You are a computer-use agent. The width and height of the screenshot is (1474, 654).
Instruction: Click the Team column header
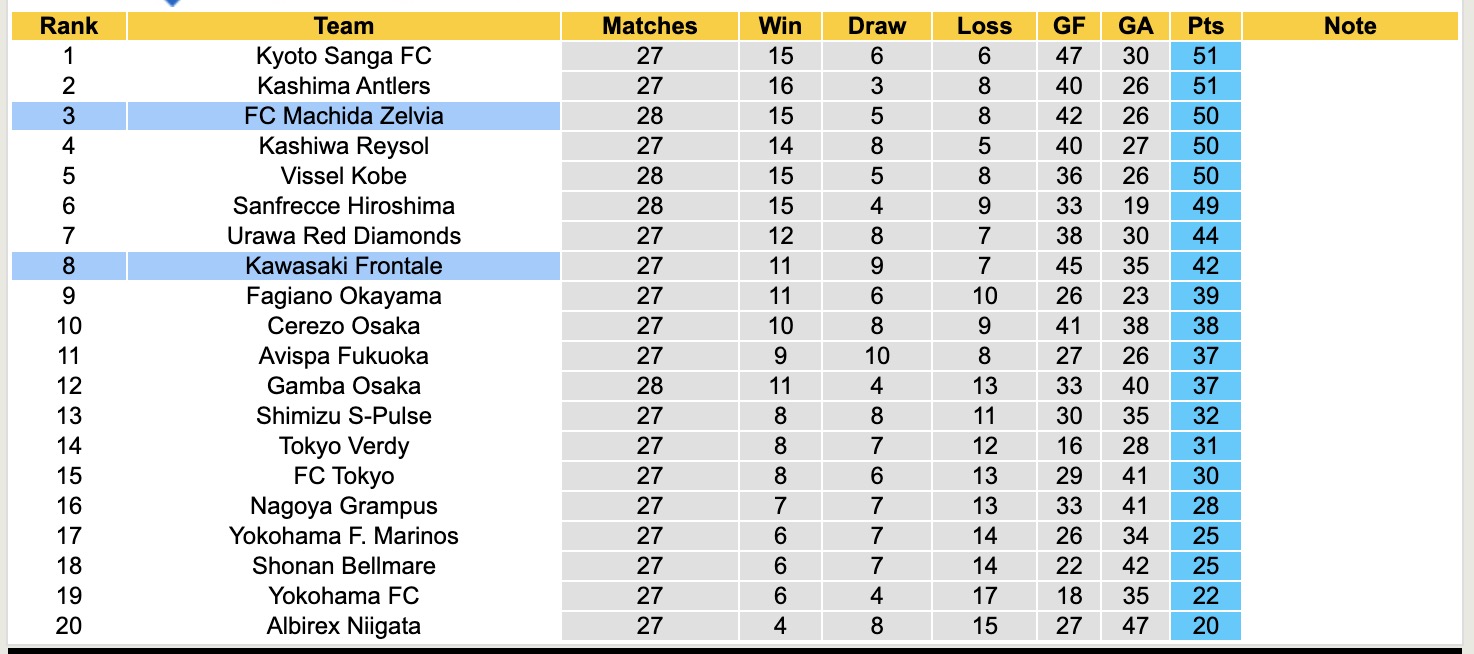(x=343, y=26)
